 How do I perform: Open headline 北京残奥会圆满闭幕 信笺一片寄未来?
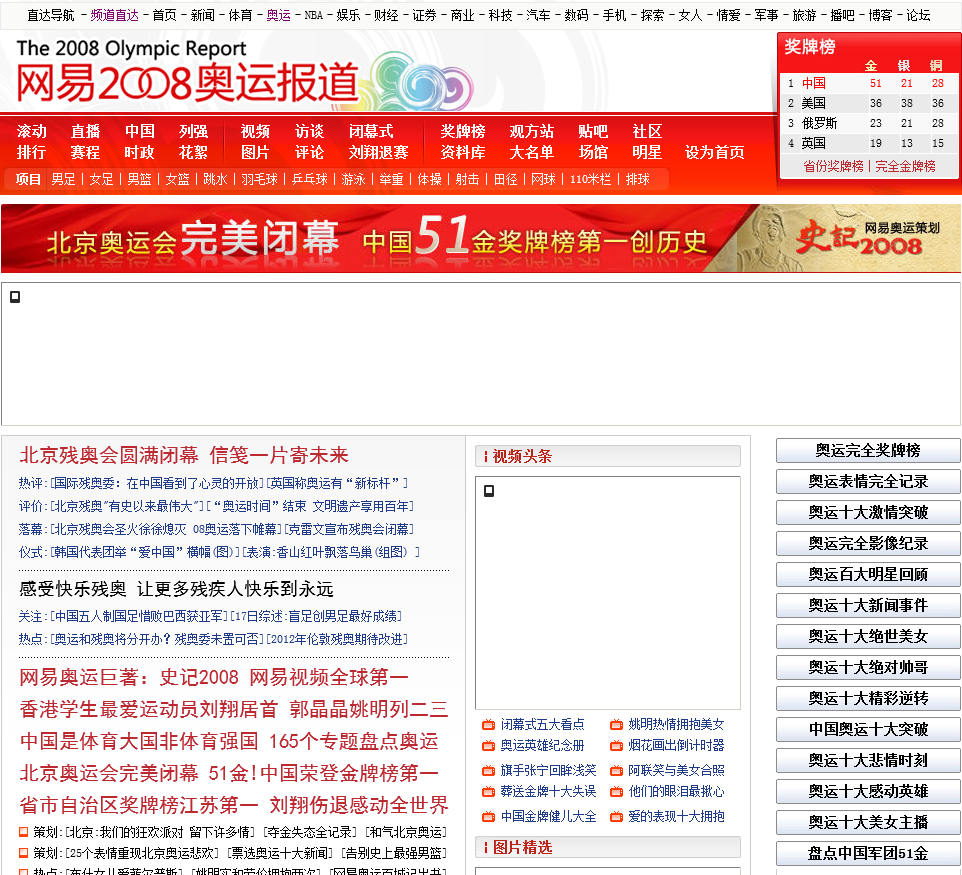click(x=184, y=455)
